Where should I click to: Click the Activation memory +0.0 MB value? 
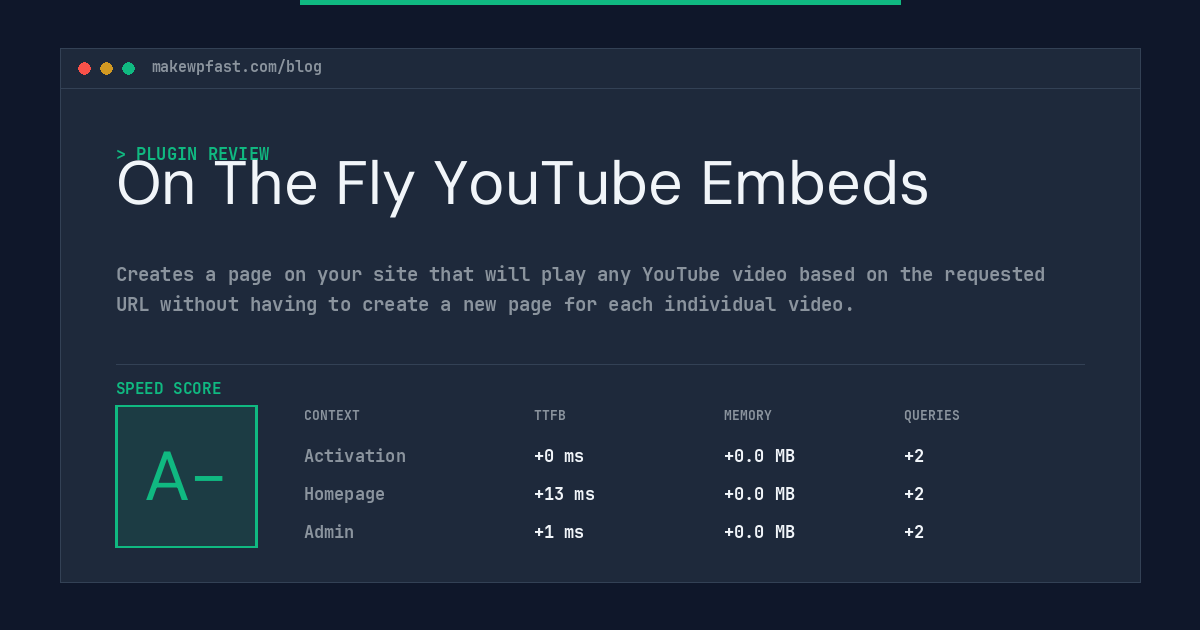(759, 456)
